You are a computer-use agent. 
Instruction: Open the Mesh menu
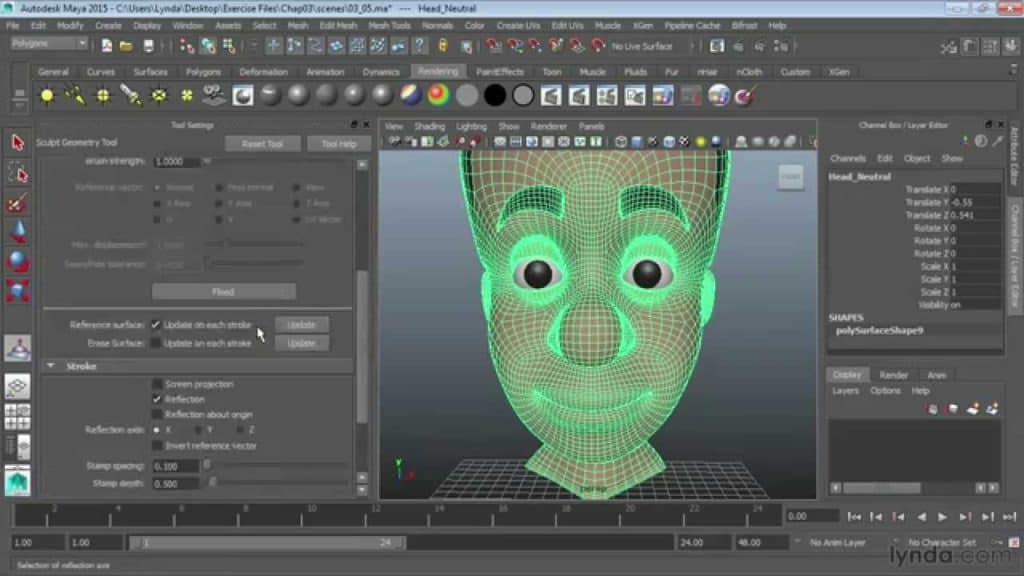click(x=298, y=25)
